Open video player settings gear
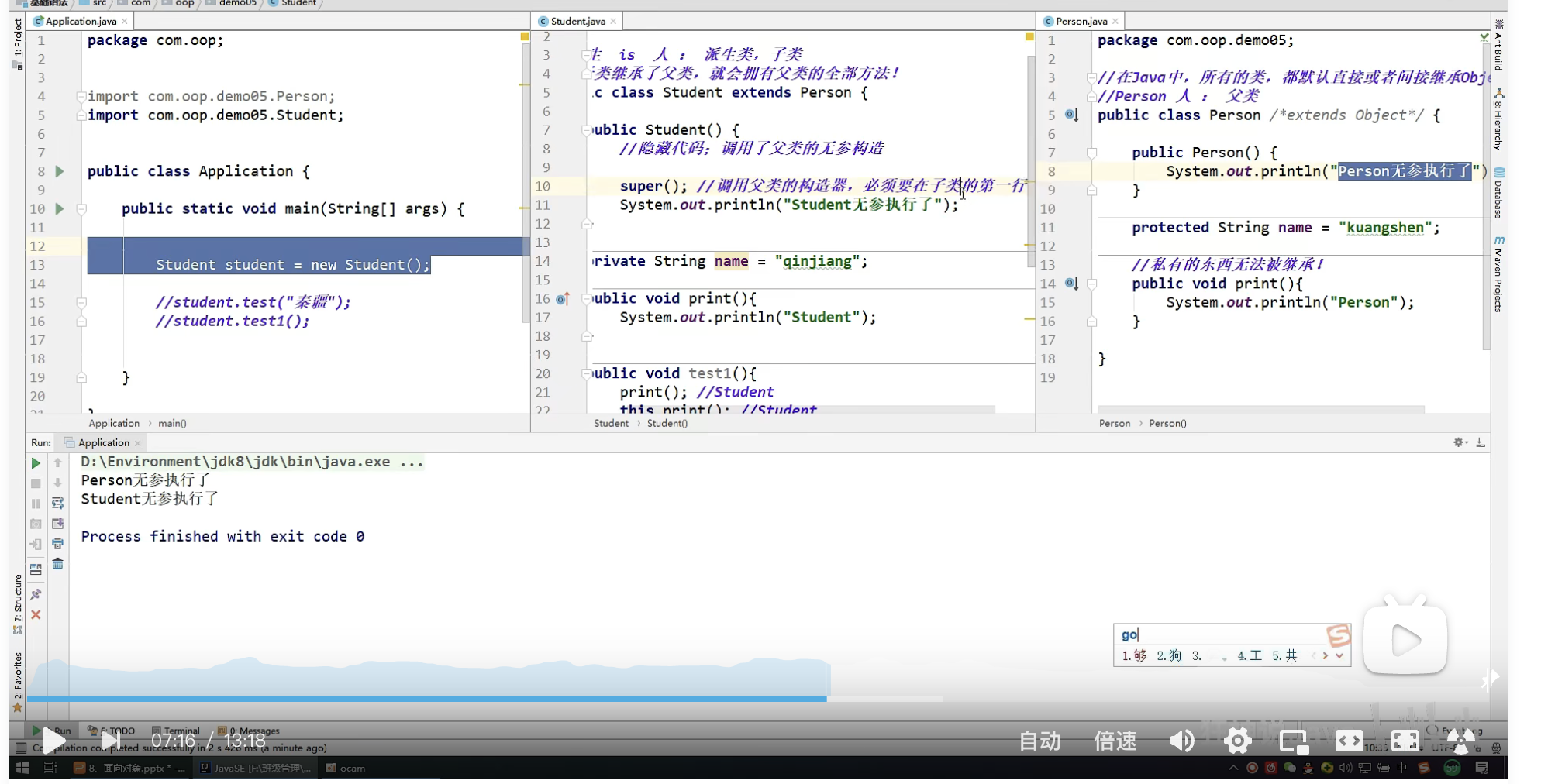The height and width of the screenshot is (784, 1541). (x=1238, y=741)
